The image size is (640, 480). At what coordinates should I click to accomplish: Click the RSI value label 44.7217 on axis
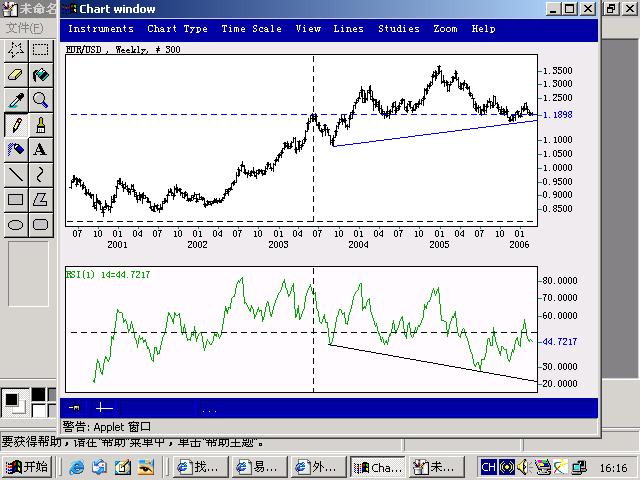(560, 342)
